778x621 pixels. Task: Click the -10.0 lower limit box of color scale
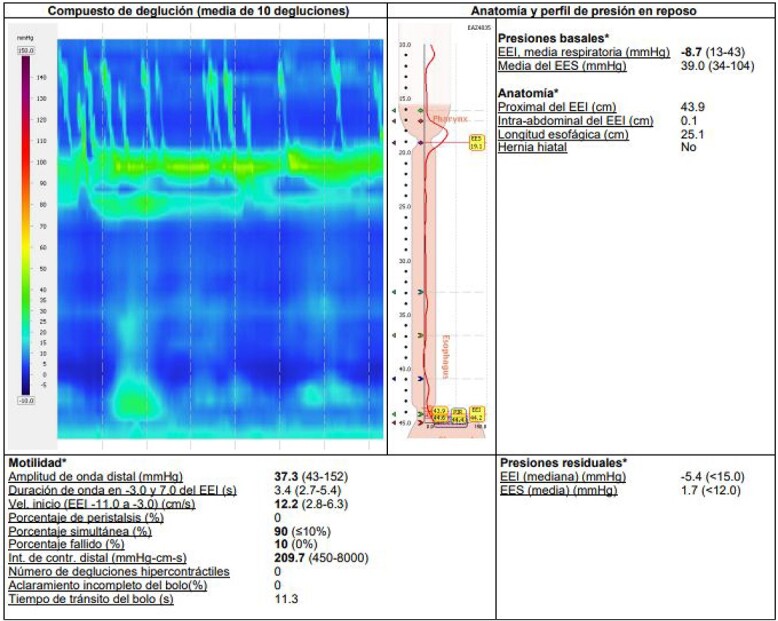click(x=26, y=400)
